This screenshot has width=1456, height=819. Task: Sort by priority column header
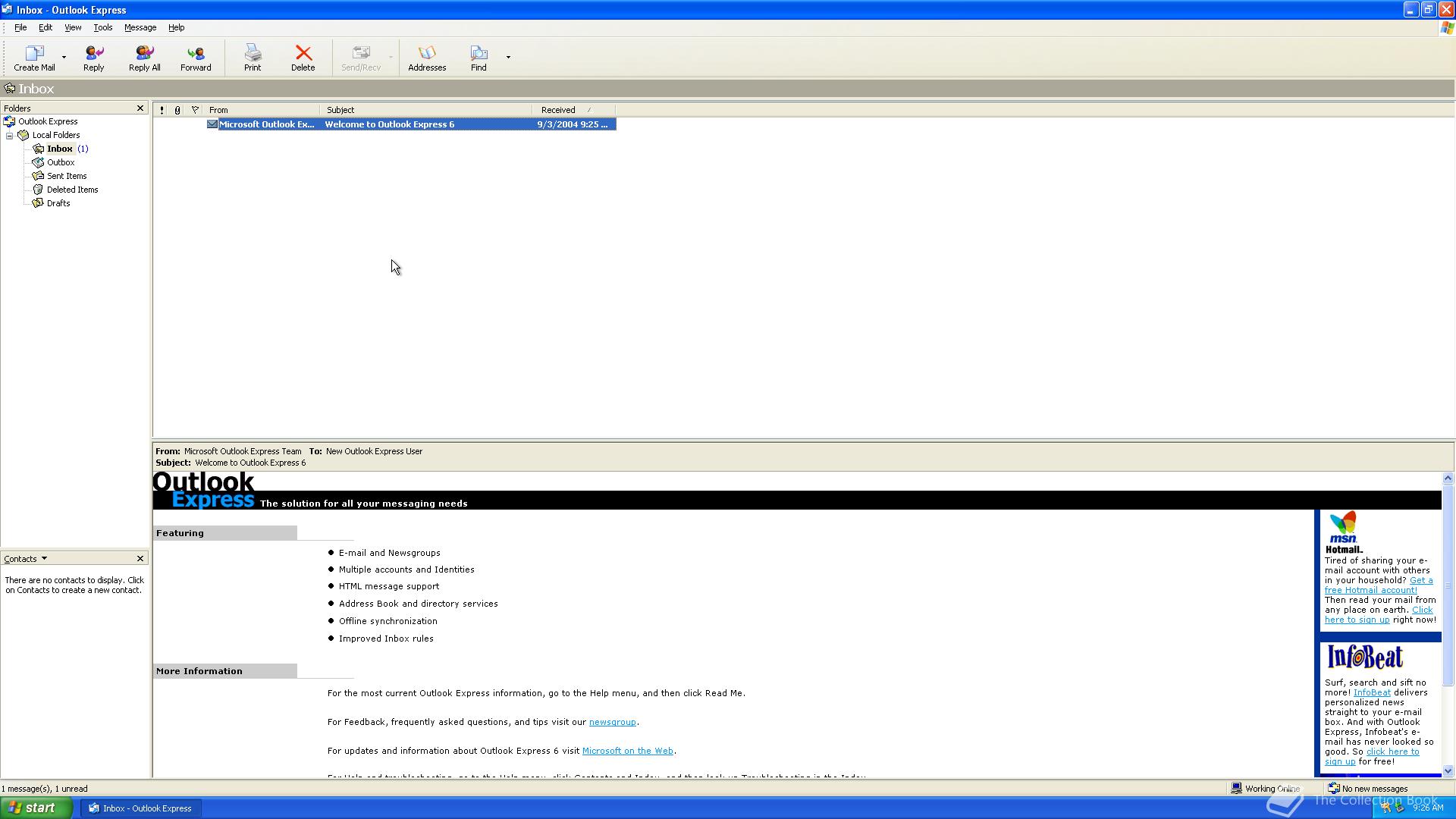point(162,110)
